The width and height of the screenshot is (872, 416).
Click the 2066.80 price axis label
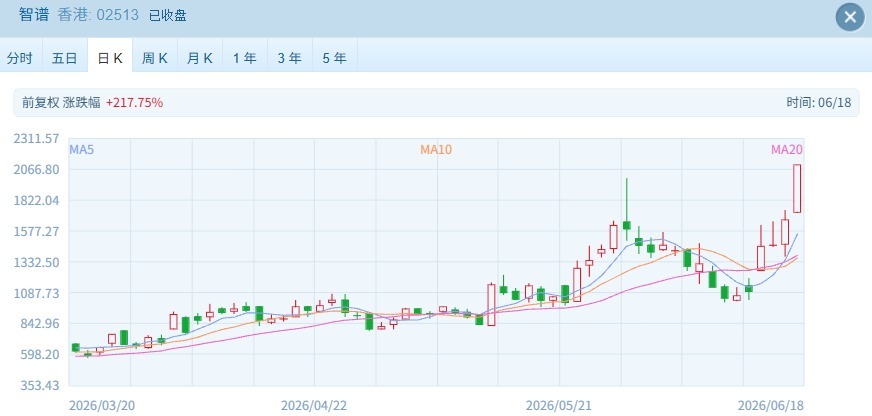click(x=36, y=169)
